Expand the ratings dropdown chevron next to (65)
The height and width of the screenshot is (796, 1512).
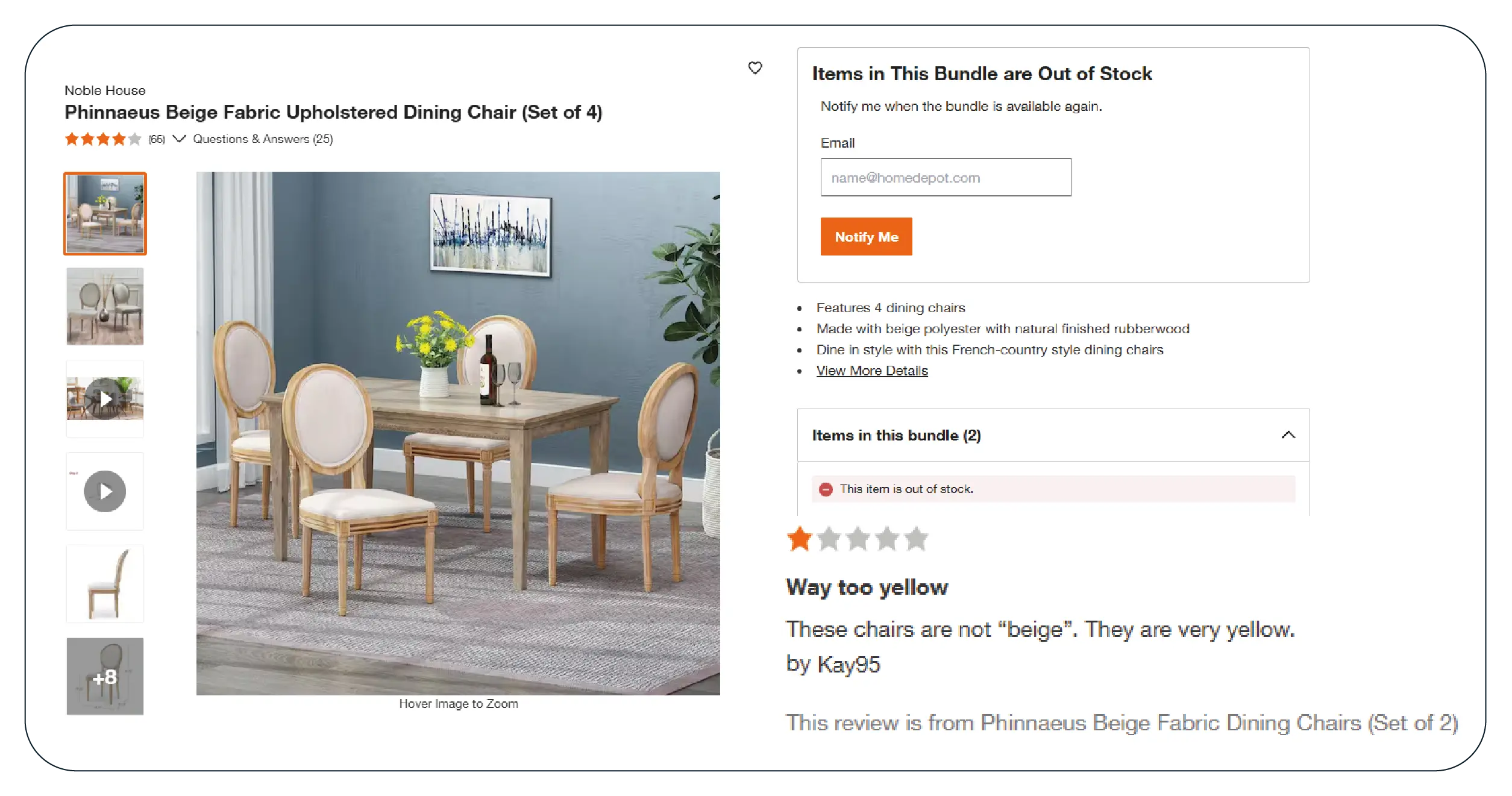(x=179, y=139)
